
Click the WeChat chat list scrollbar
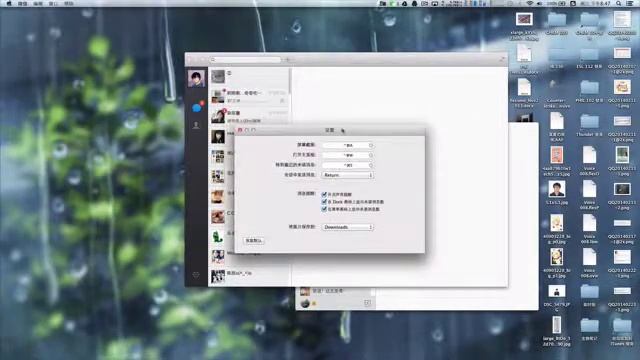pyautogui.click(x=290, y=82)
